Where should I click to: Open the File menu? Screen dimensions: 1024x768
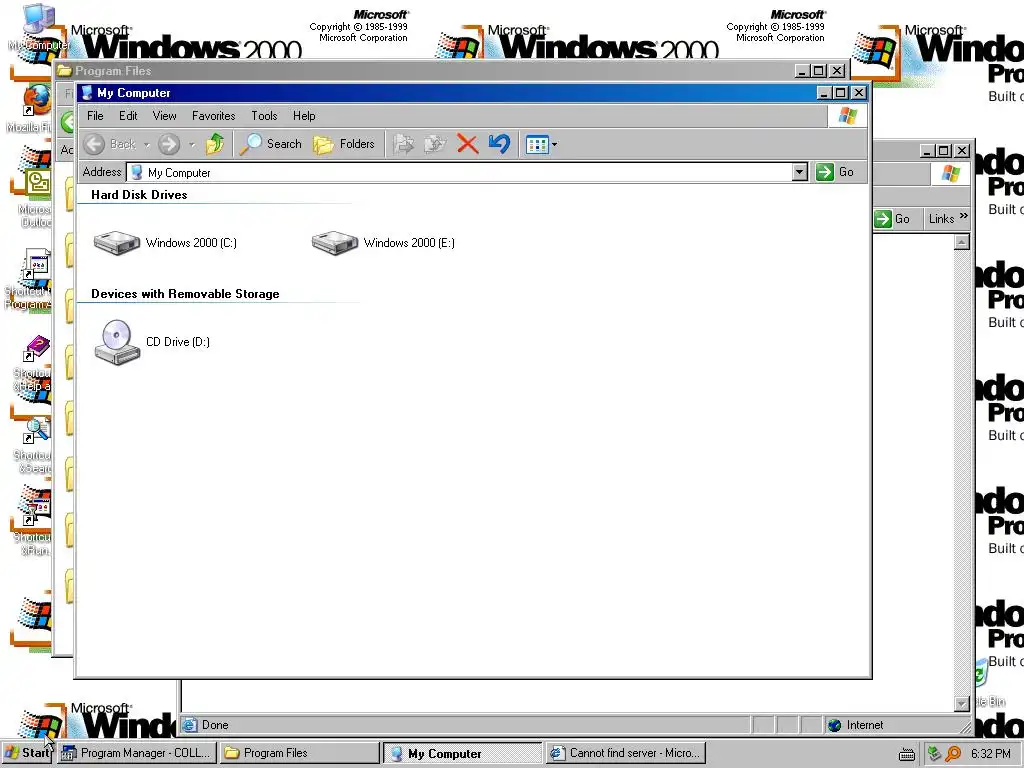point(95,116)
